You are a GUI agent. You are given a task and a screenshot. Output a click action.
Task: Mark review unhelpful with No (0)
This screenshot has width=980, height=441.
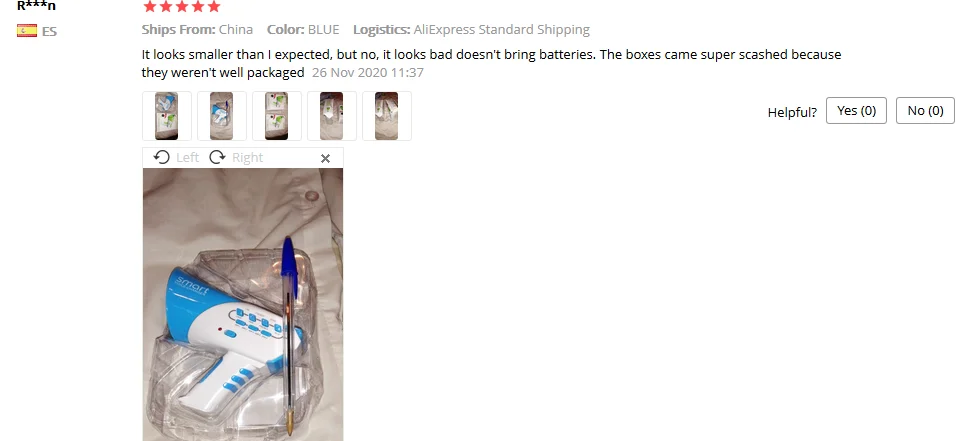coord(925,111)
